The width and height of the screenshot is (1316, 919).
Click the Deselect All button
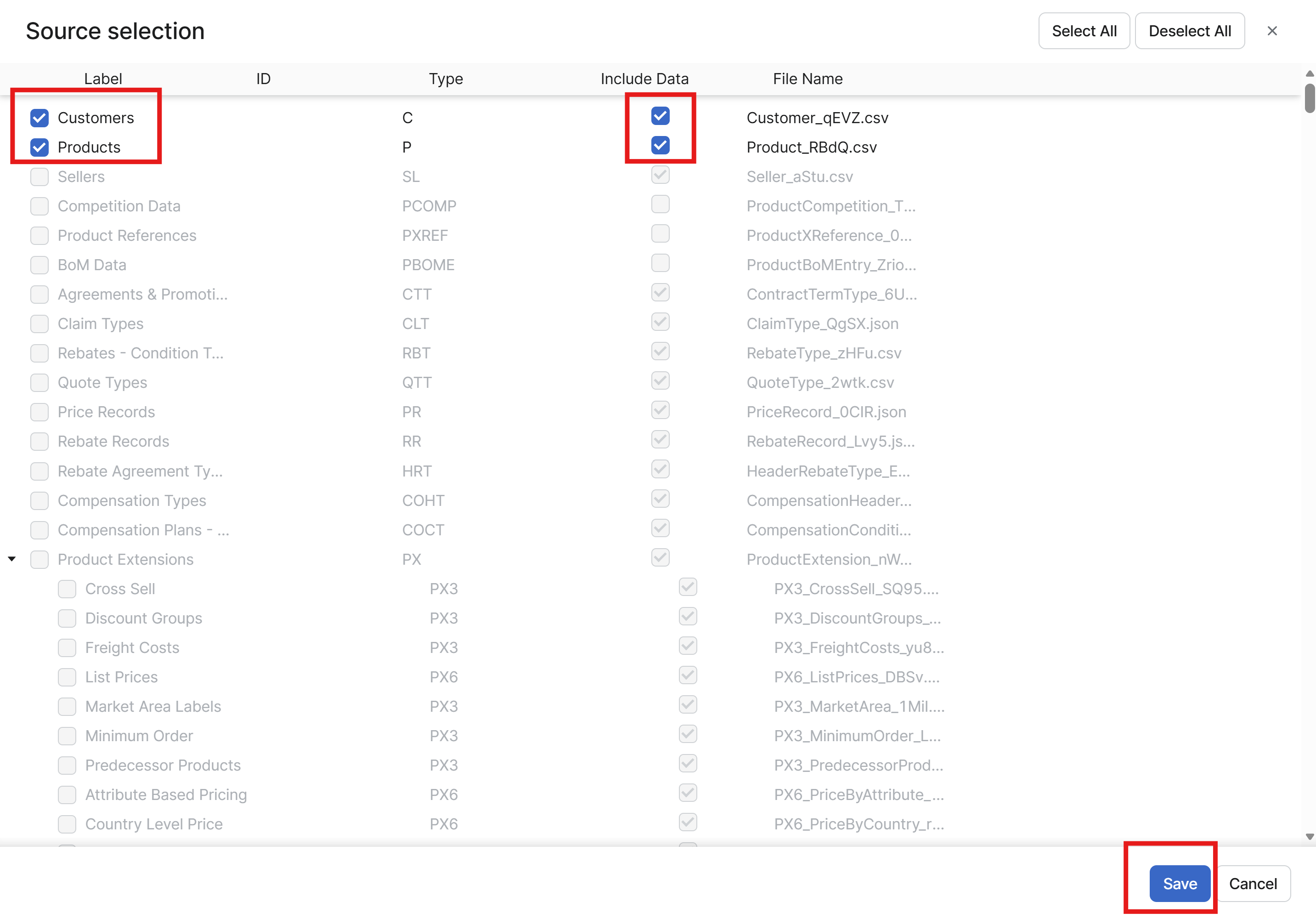click(1189, 31)
